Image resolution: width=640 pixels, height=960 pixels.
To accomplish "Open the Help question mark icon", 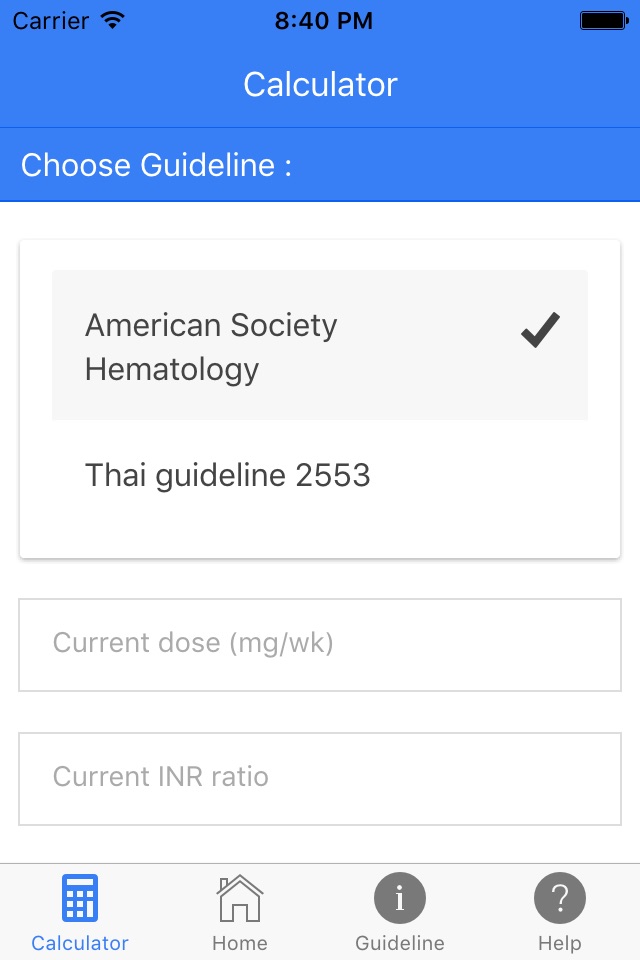I will pos(560,898).
